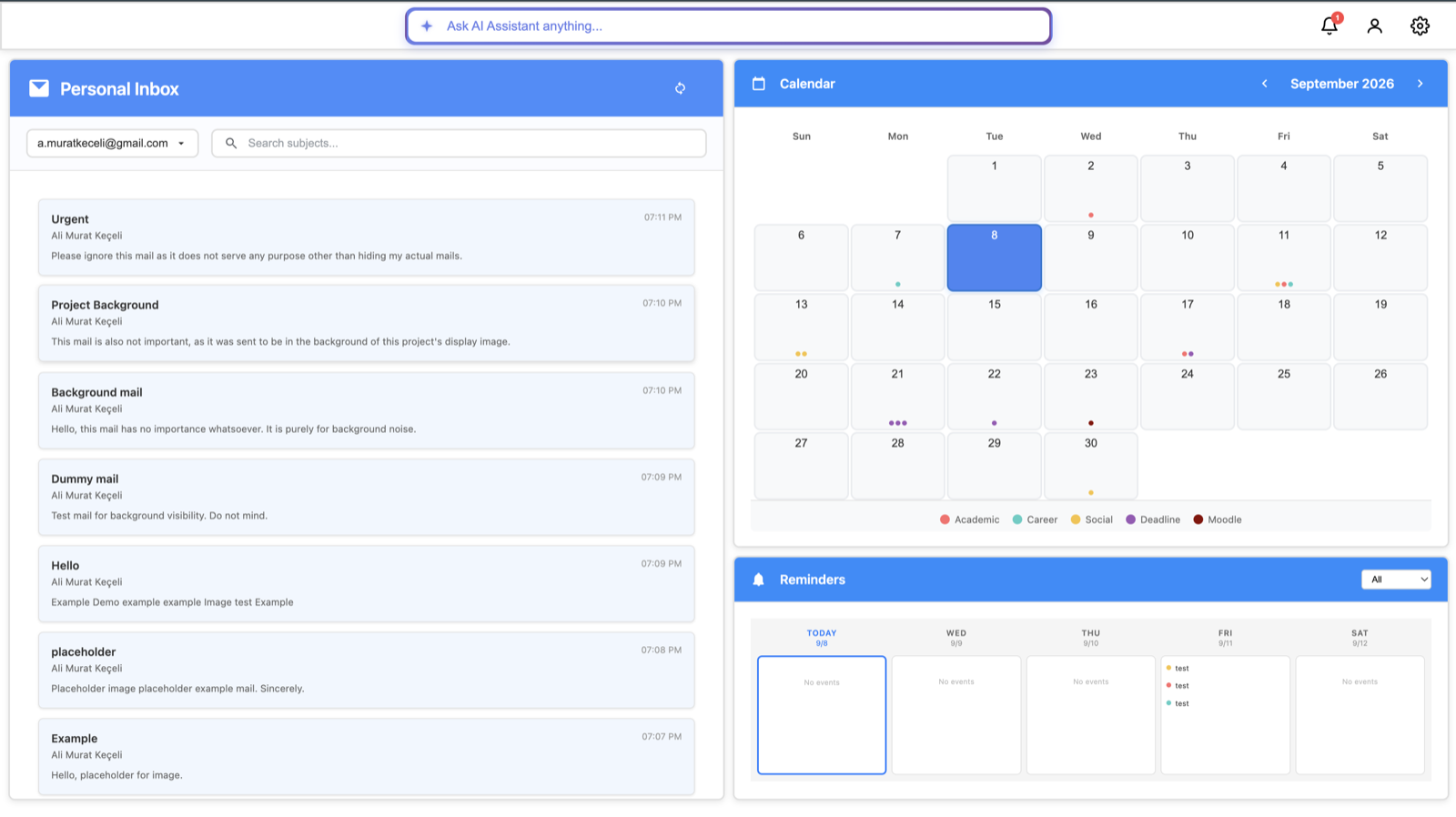Select September 23 on the calendar

pos(1091,397)
